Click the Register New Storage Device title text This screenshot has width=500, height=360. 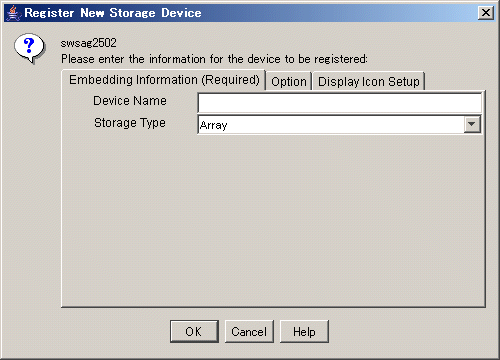click(x=113, y=13)
